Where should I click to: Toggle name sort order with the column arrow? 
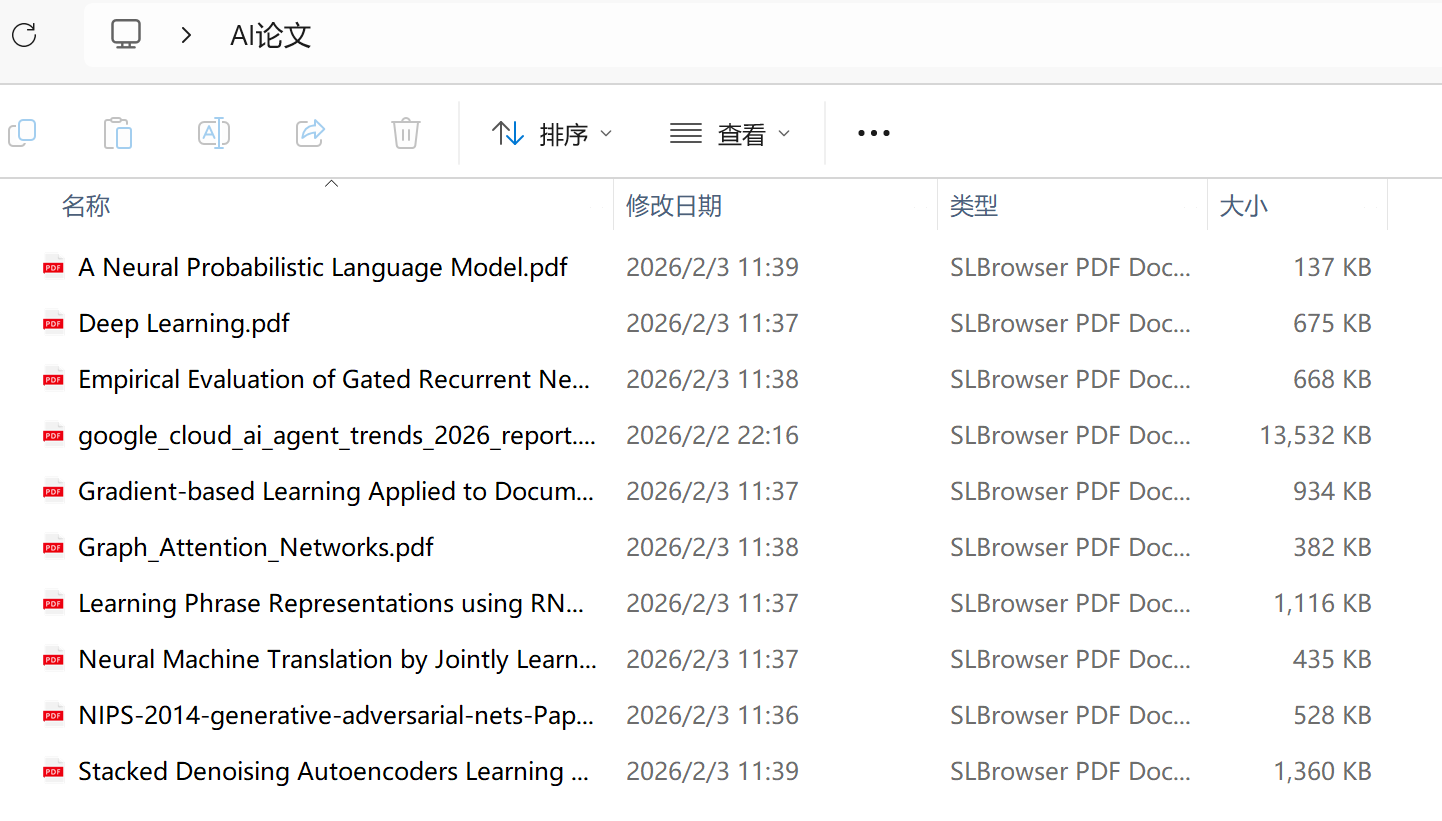pos(331,184)
